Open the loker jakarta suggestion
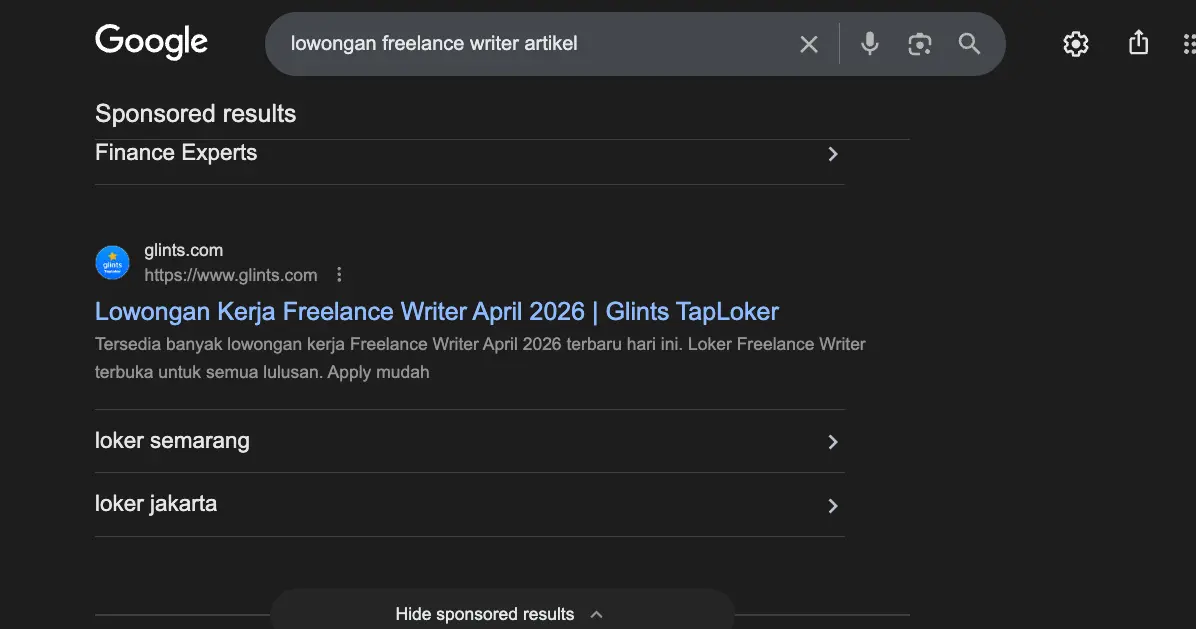 [x=469, y=505]
